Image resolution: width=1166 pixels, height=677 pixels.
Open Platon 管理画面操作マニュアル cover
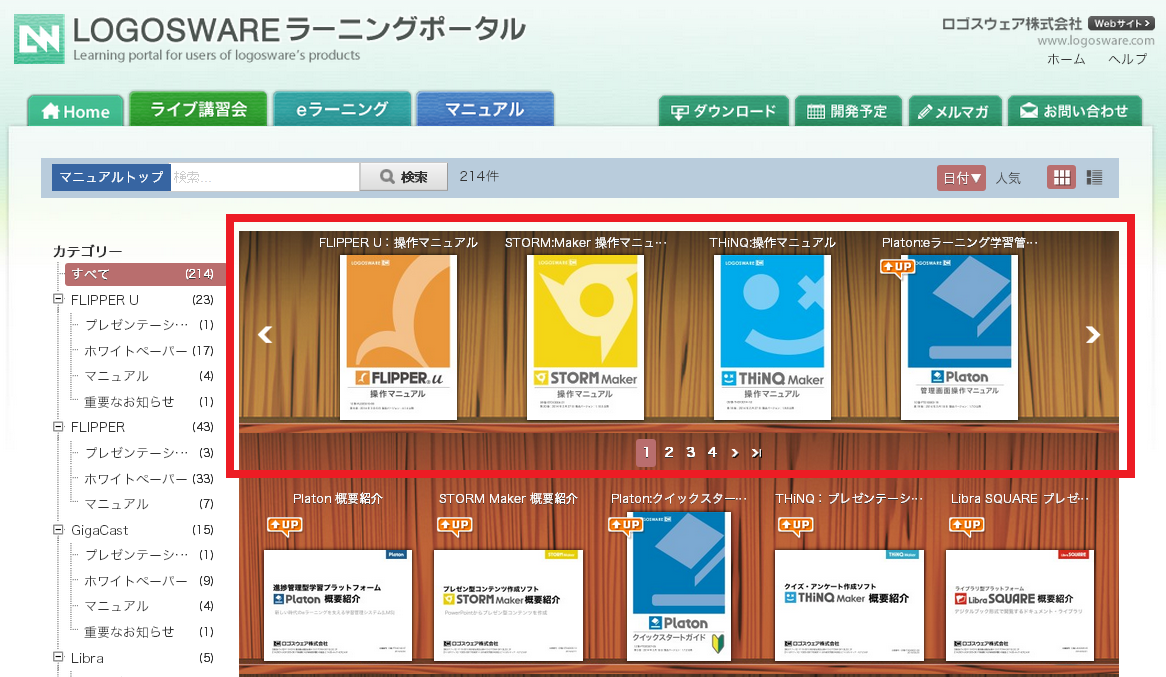pyautogui.click(x=959, y=338)
